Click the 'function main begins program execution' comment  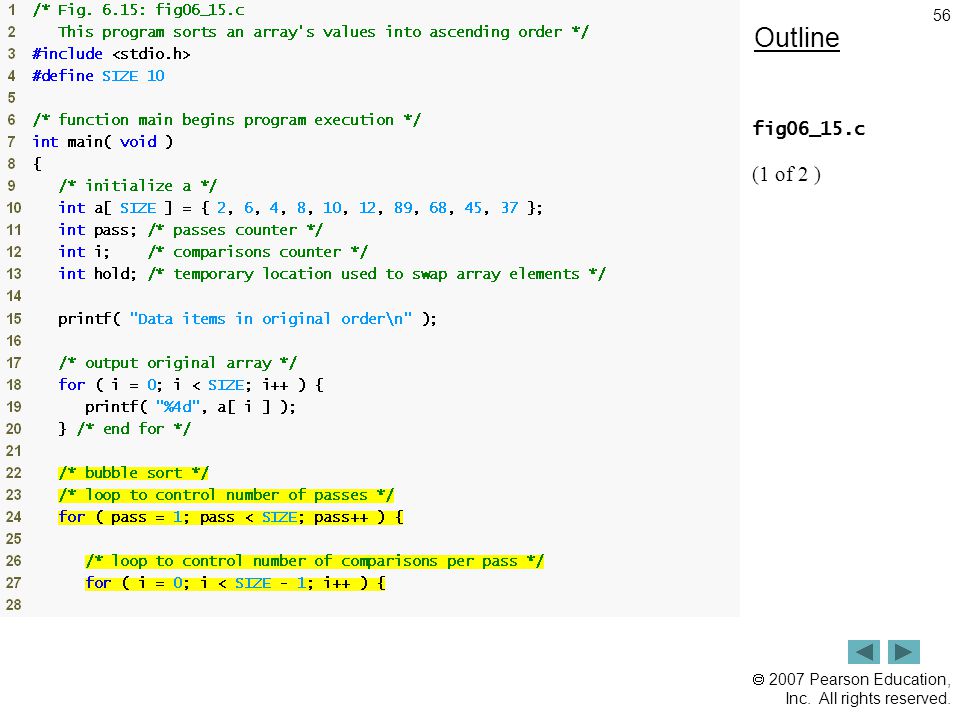click(x=227, y=120)
